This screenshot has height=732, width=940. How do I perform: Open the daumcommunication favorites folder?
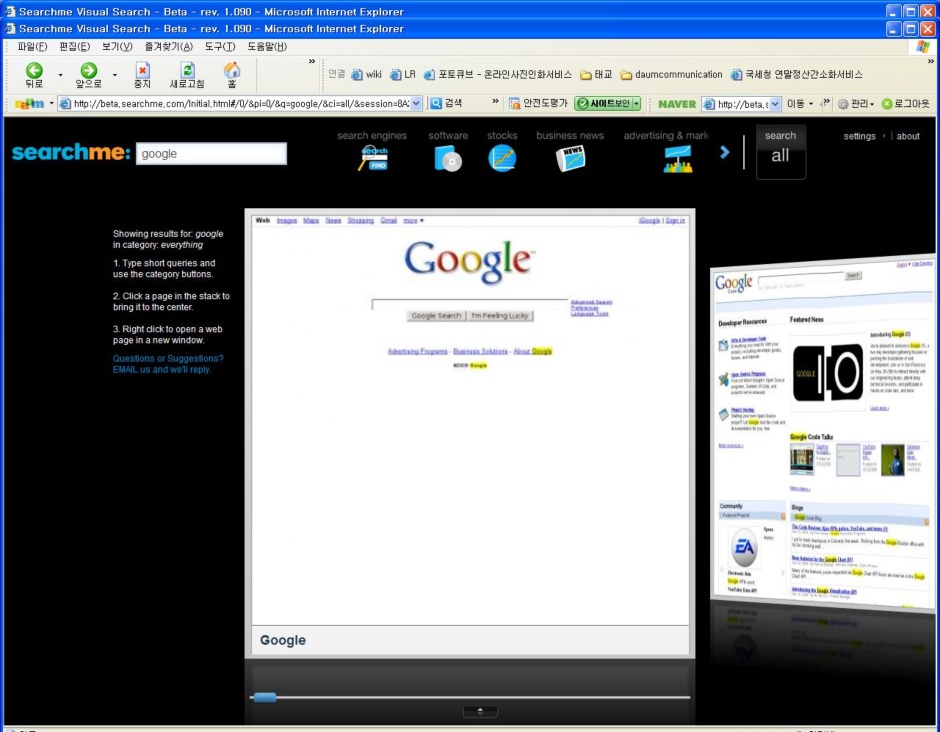pyautogui.click(x=671, y=74)
